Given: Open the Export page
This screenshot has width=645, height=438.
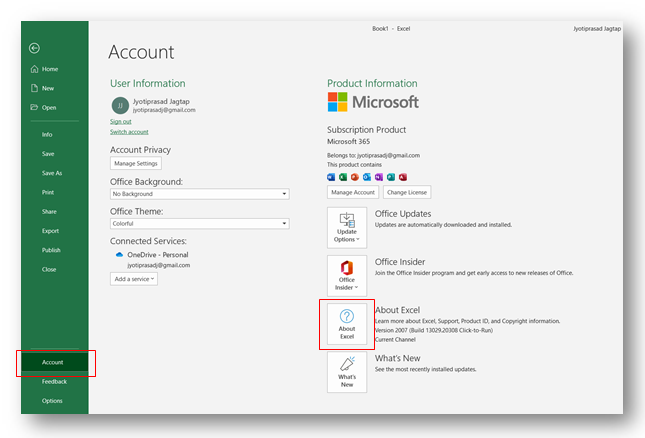Looking at the screenshot, I should tap(50, 231).
